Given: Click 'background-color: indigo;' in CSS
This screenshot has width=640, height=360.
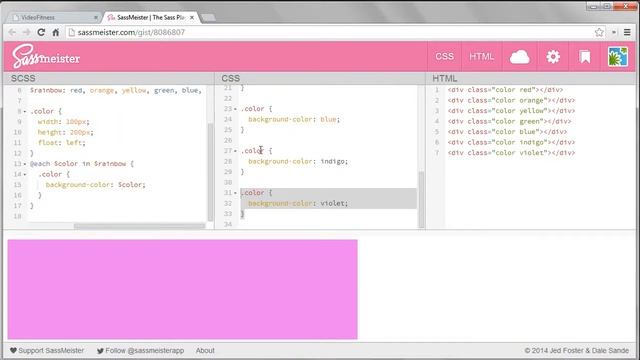Looking at the screenshot, I should click(x=298, y=161).
